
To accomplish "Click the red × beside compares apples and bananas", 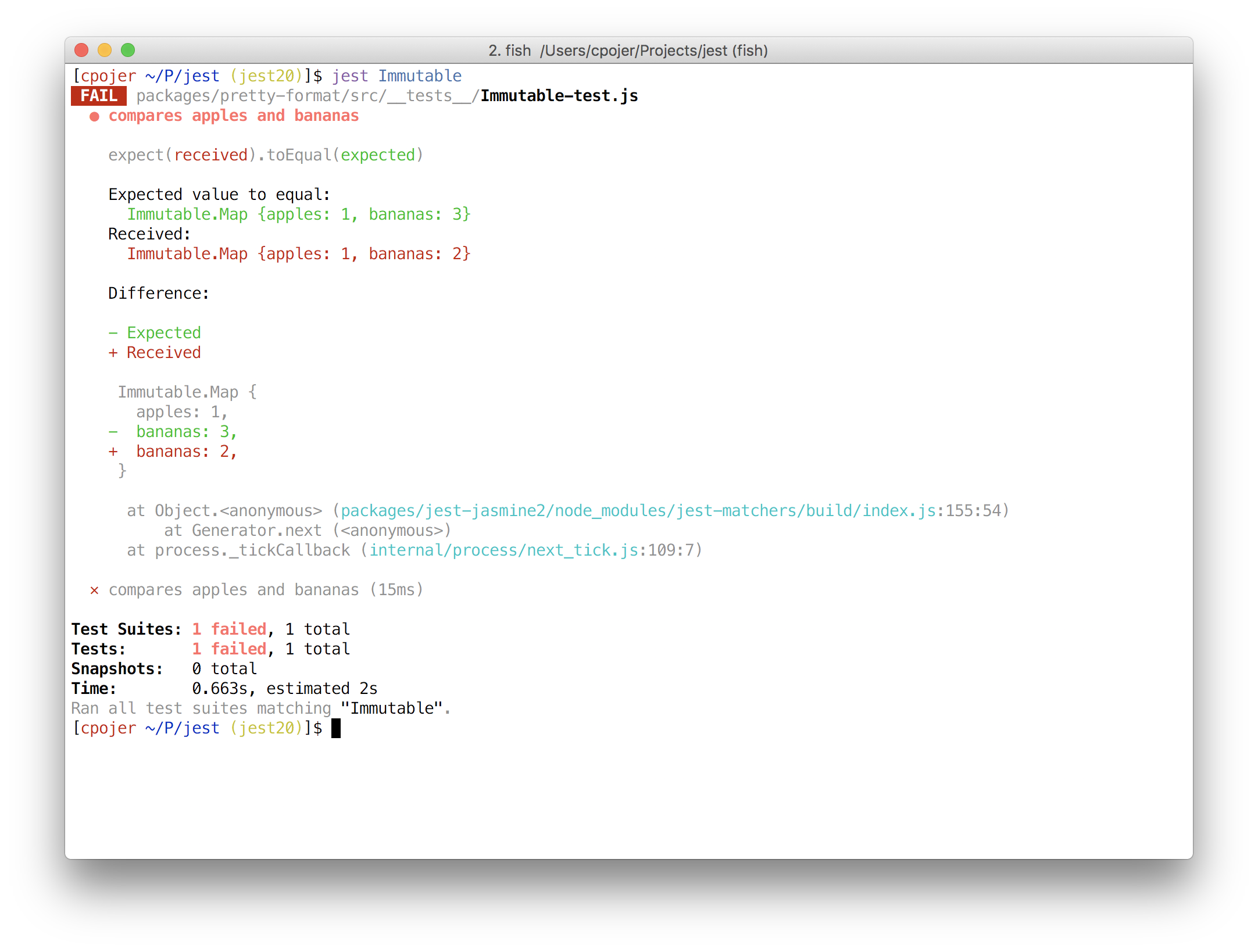I will 94,589.
